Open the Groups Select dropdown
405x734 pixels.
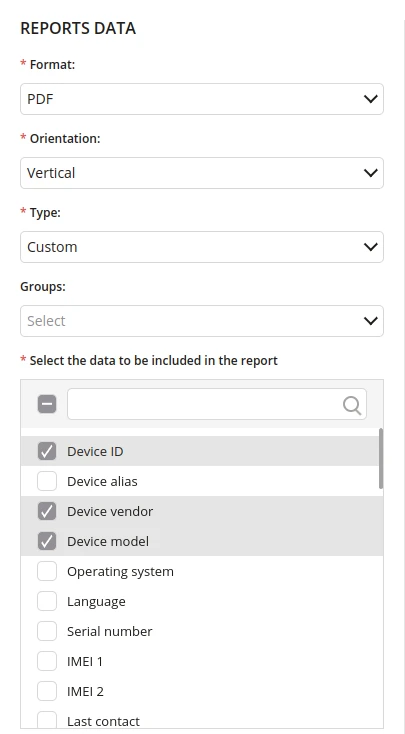pyautogui.click(x=202, y=321)
